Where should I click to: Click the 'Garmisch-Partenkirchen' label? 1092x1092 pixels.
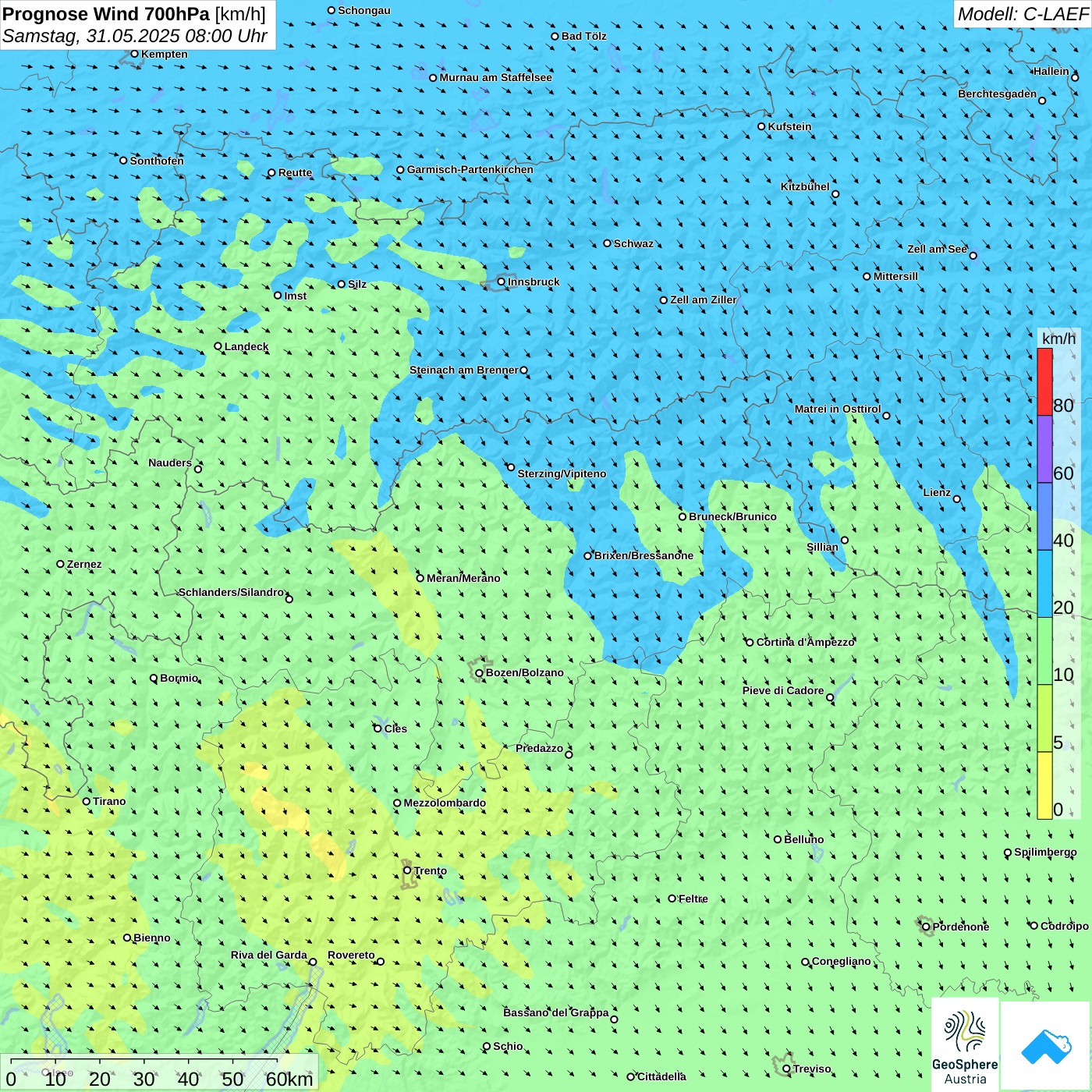coord(470,169)
